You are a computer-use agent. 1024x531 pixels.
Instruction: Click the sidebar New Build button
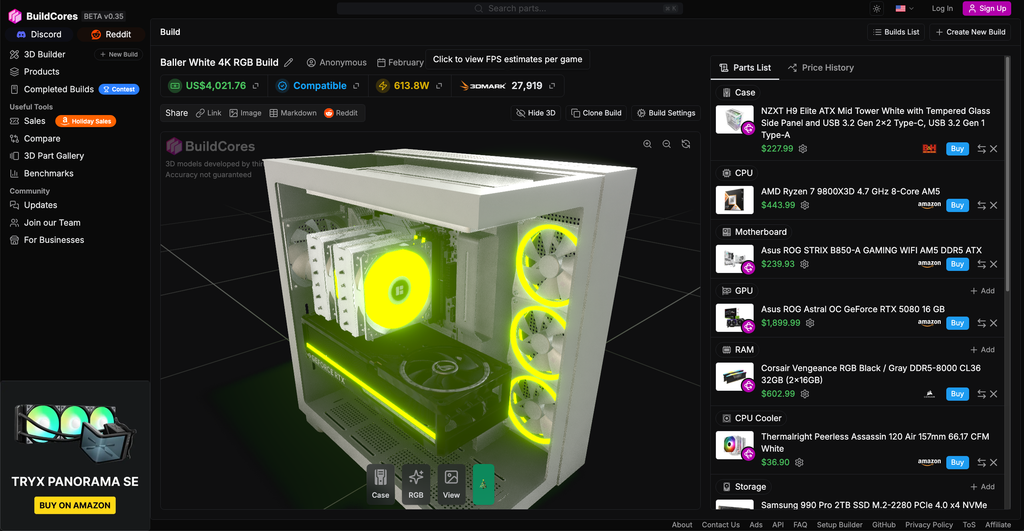point(119,54)
